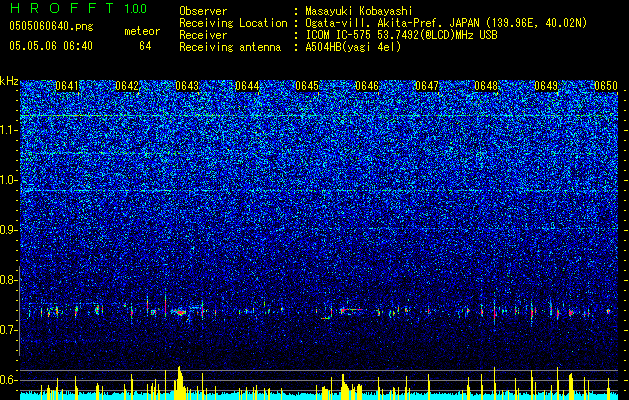The image size is (629, 400).
Task: Click the date stamp 05.05.06 06:40
Action: [51, 46]
